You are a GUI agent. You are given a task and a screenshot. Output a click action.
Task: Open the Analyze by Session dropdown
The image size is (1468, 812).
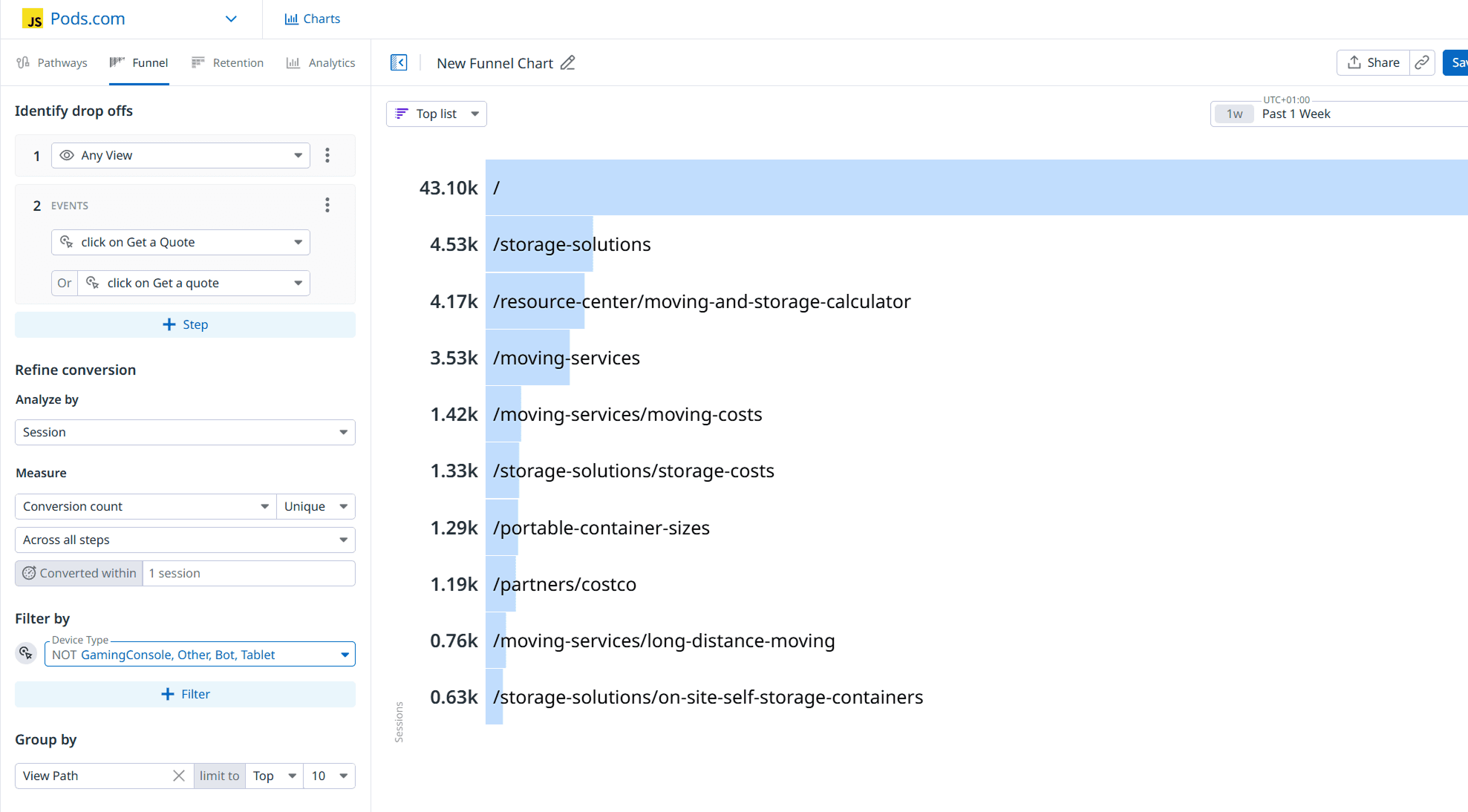point(185,432)
